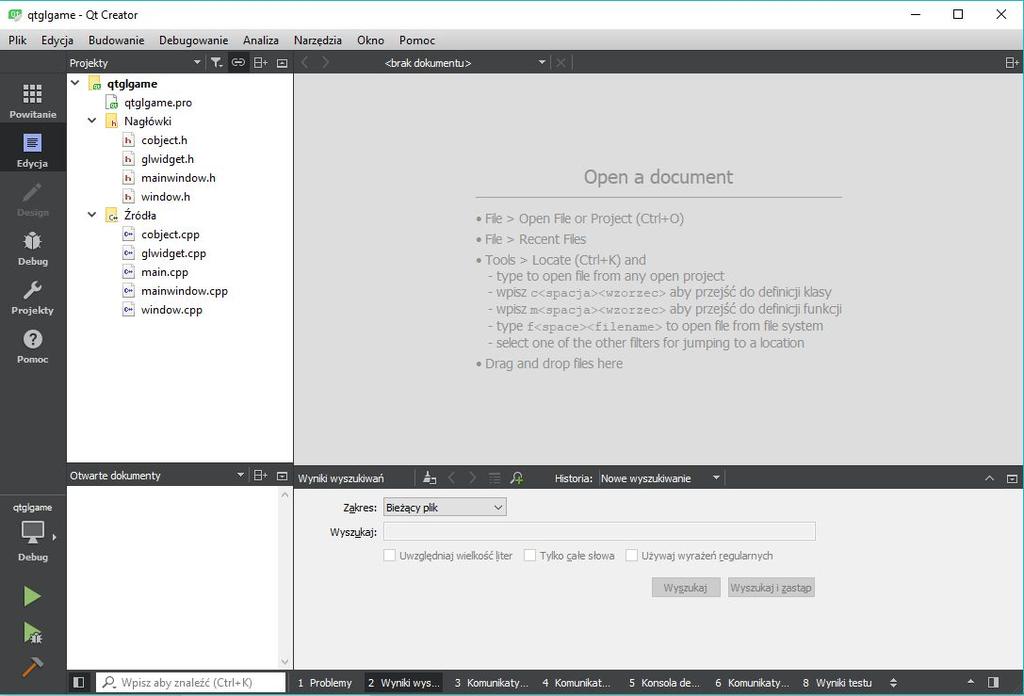Click new search magnifier icon
The width and height of the screenshot is (1024, 696).
point(517,478)
